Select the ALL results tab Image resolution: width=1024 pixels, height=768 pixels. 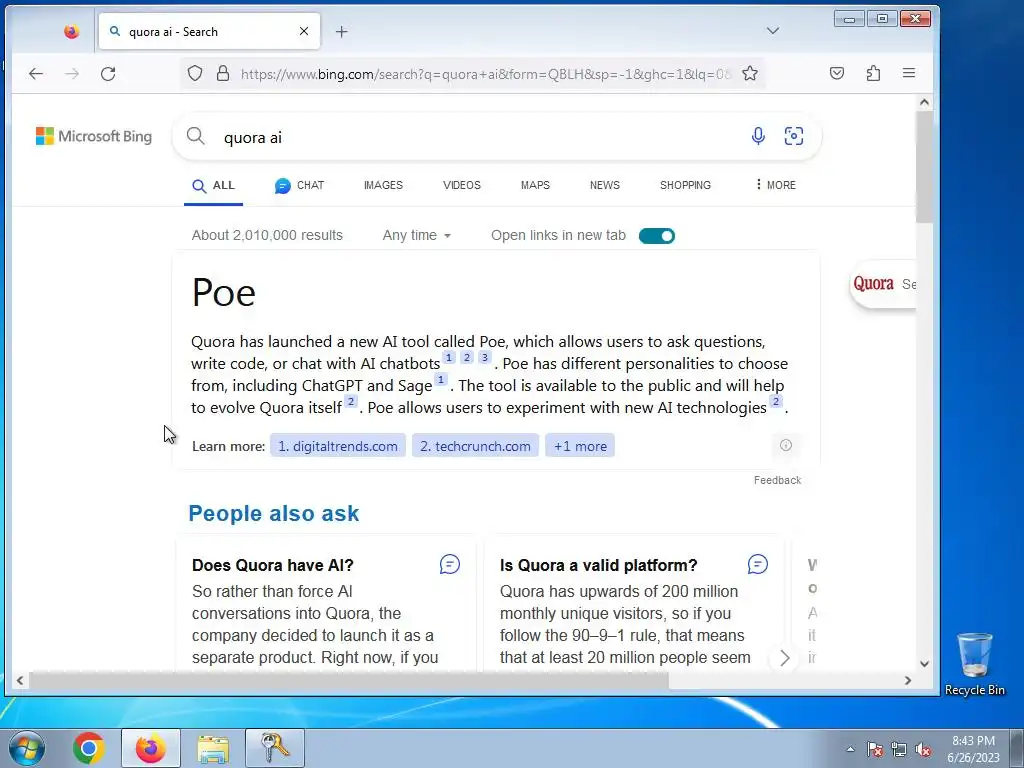pos(214,185)
